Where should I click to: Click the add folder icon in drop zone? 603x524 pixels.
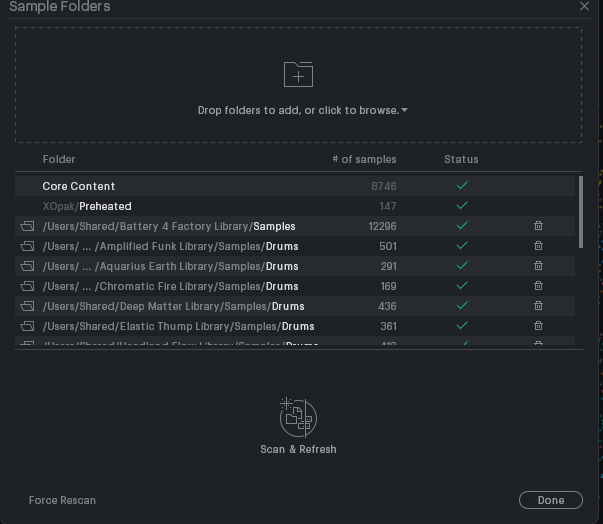click(x=298, y=74)
